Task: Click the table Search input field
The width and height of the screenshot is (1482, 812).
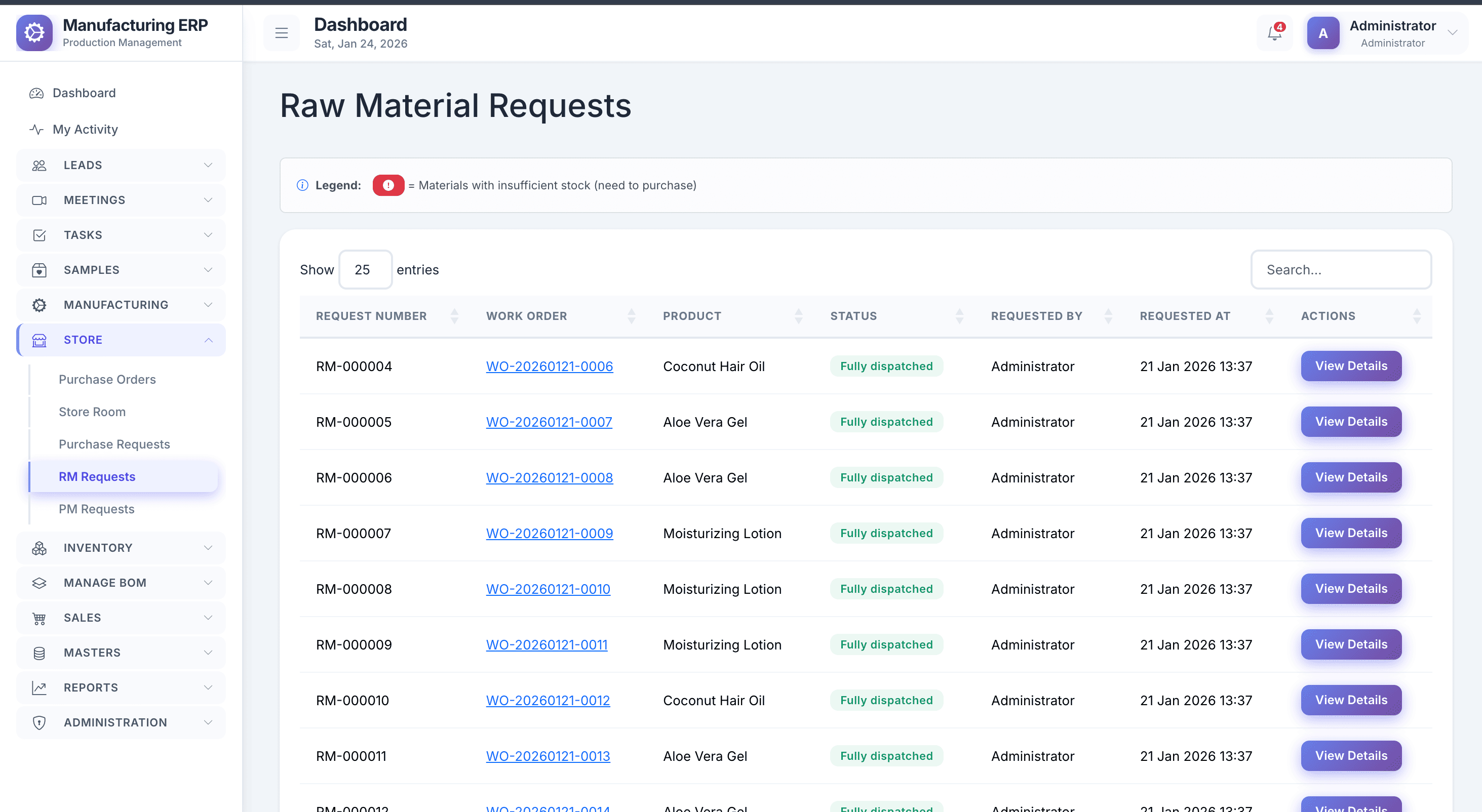Action: pos(1341,270)
